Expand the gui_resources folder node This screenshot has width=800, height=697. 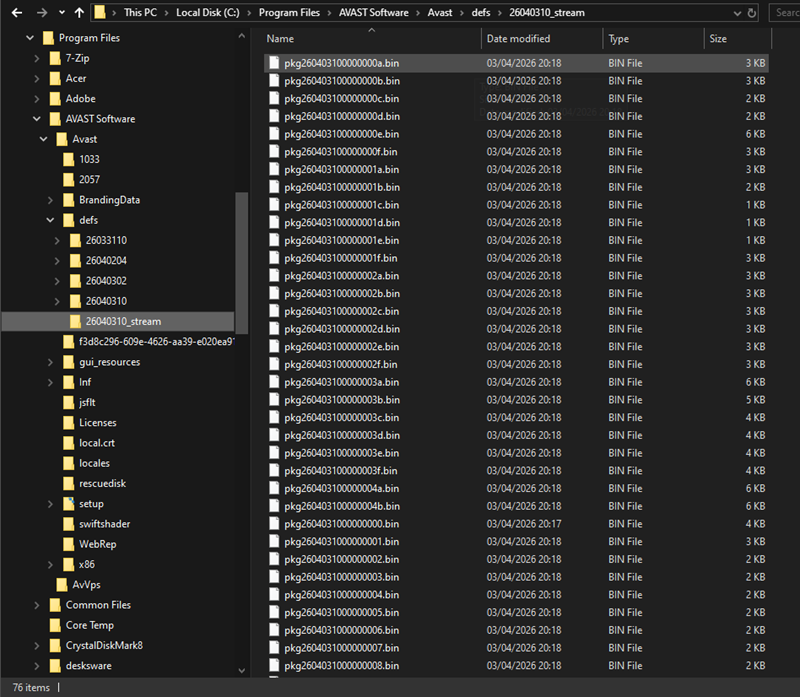pos(51,362)
